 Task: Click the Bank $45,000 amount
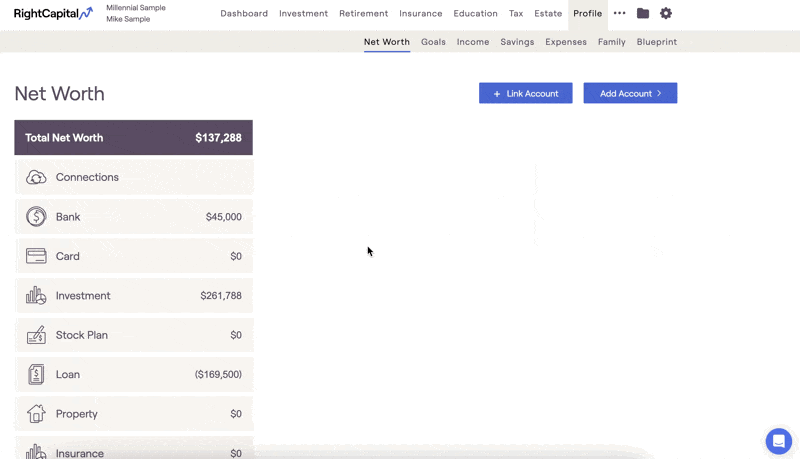pos(223,217)
